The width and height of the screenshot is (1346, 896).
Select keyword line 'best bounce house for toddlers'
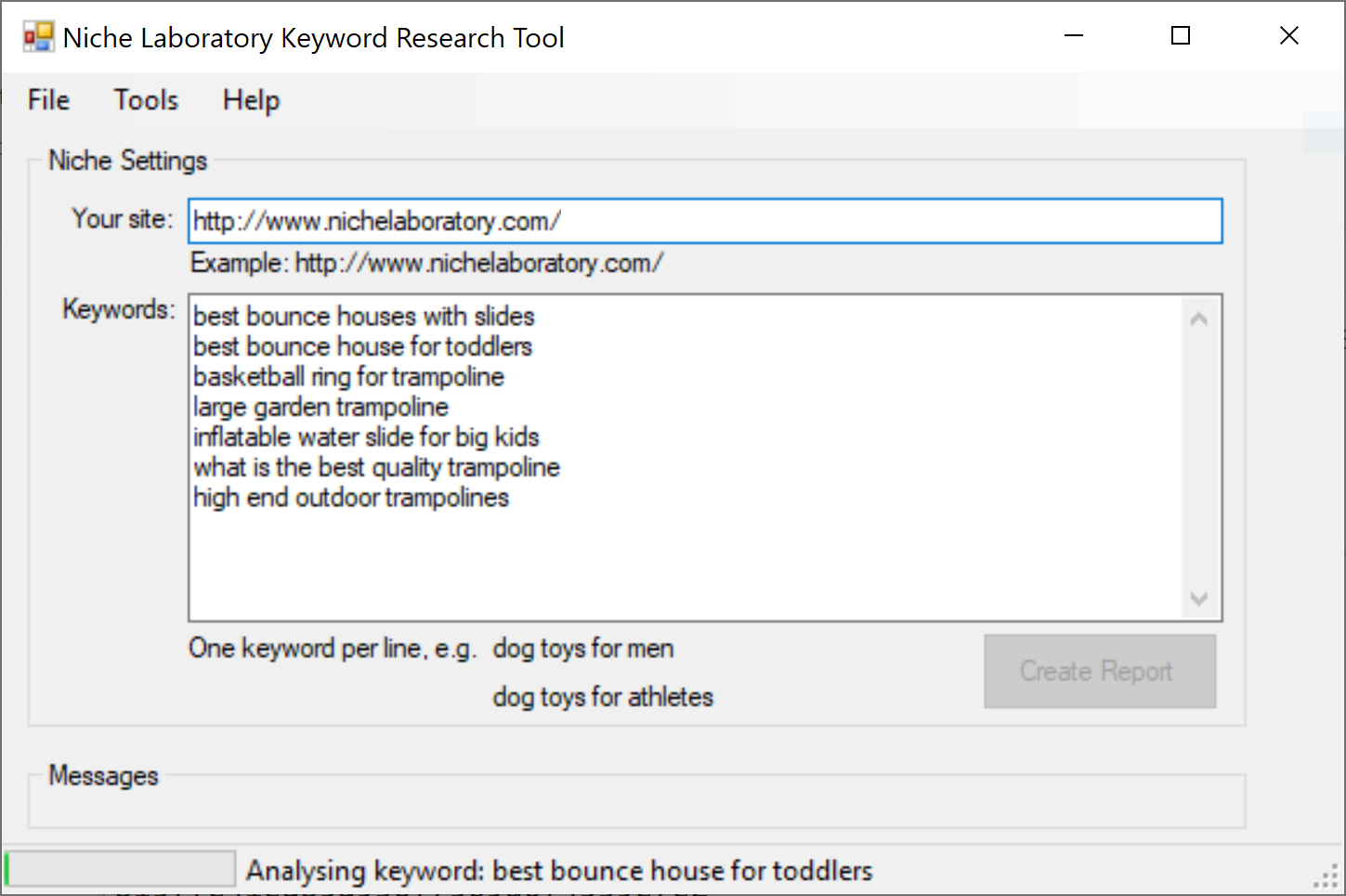coord(363,346)
